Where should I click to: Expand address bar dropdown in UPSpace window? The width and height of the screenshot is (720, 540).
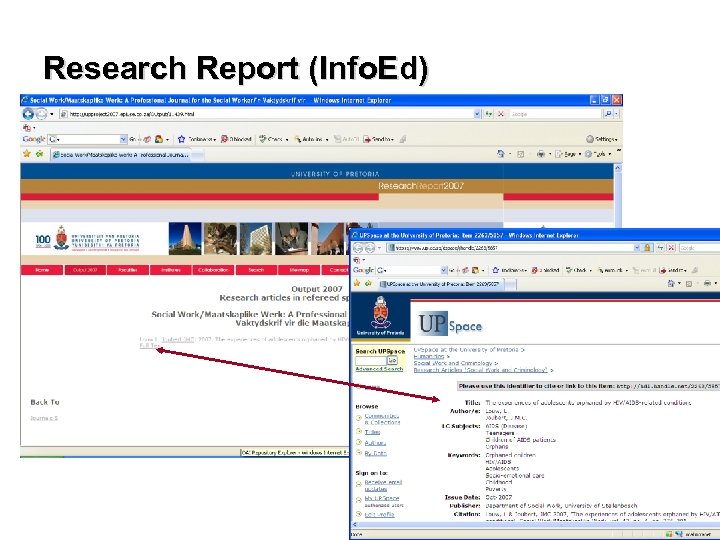point(637,248)
